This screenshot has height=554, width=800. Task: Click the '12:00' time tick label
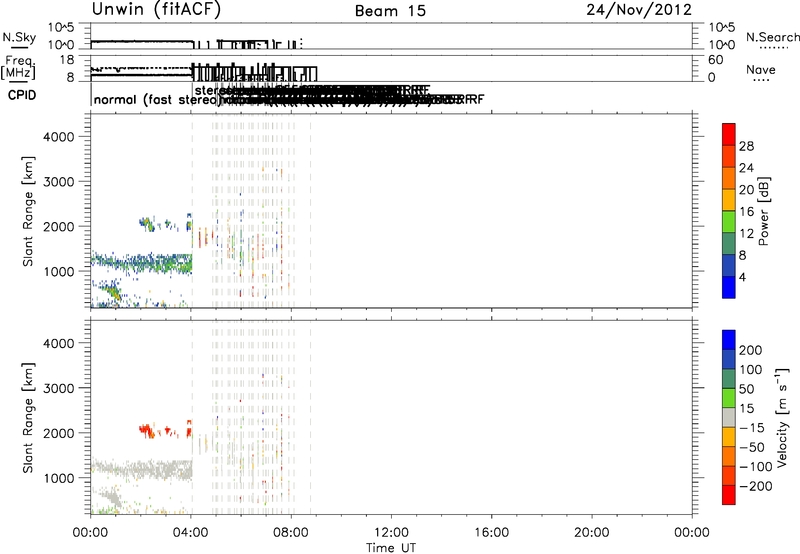(x=391, y=533)
